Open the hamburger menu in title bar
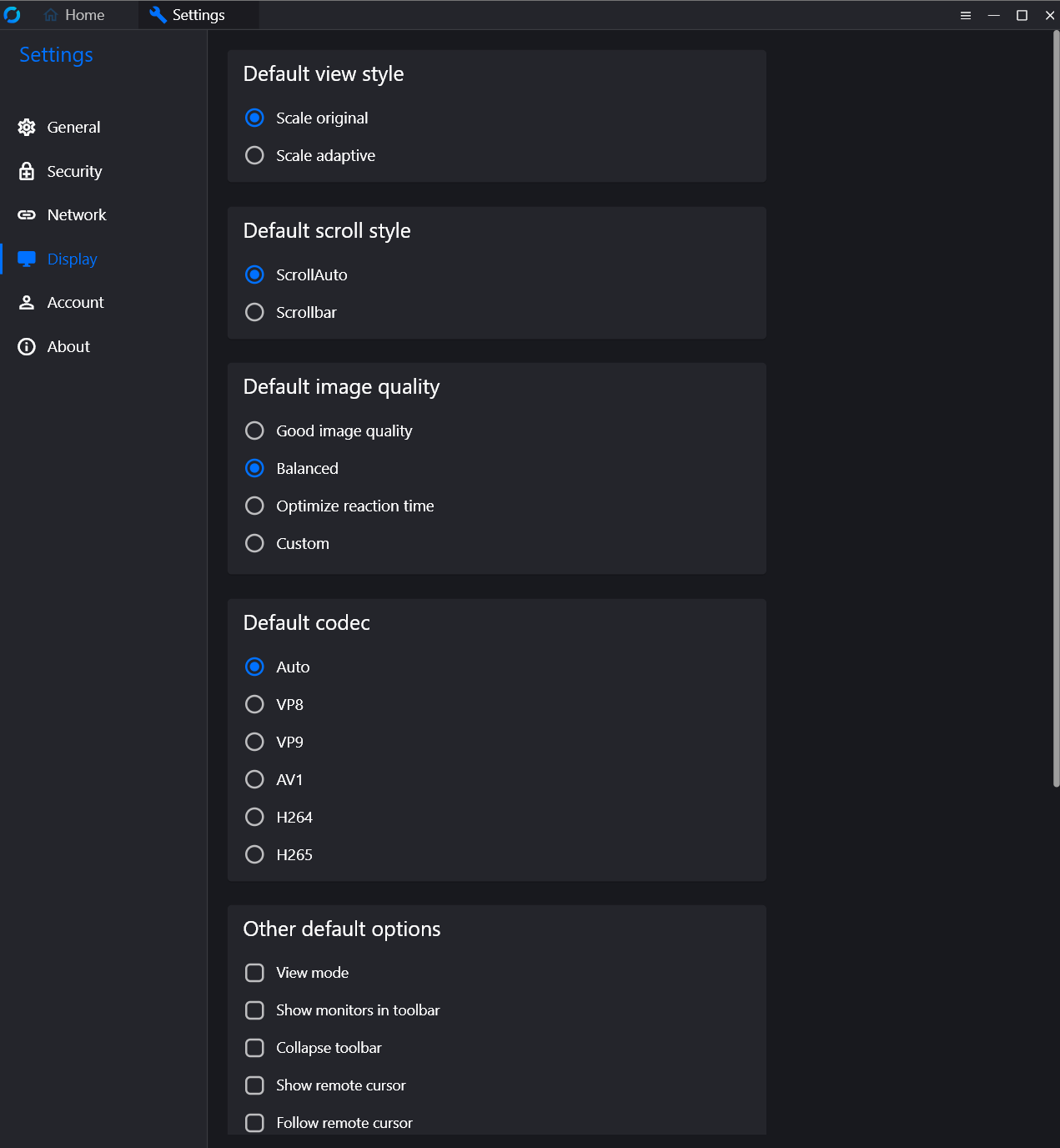 pos(966,15)
